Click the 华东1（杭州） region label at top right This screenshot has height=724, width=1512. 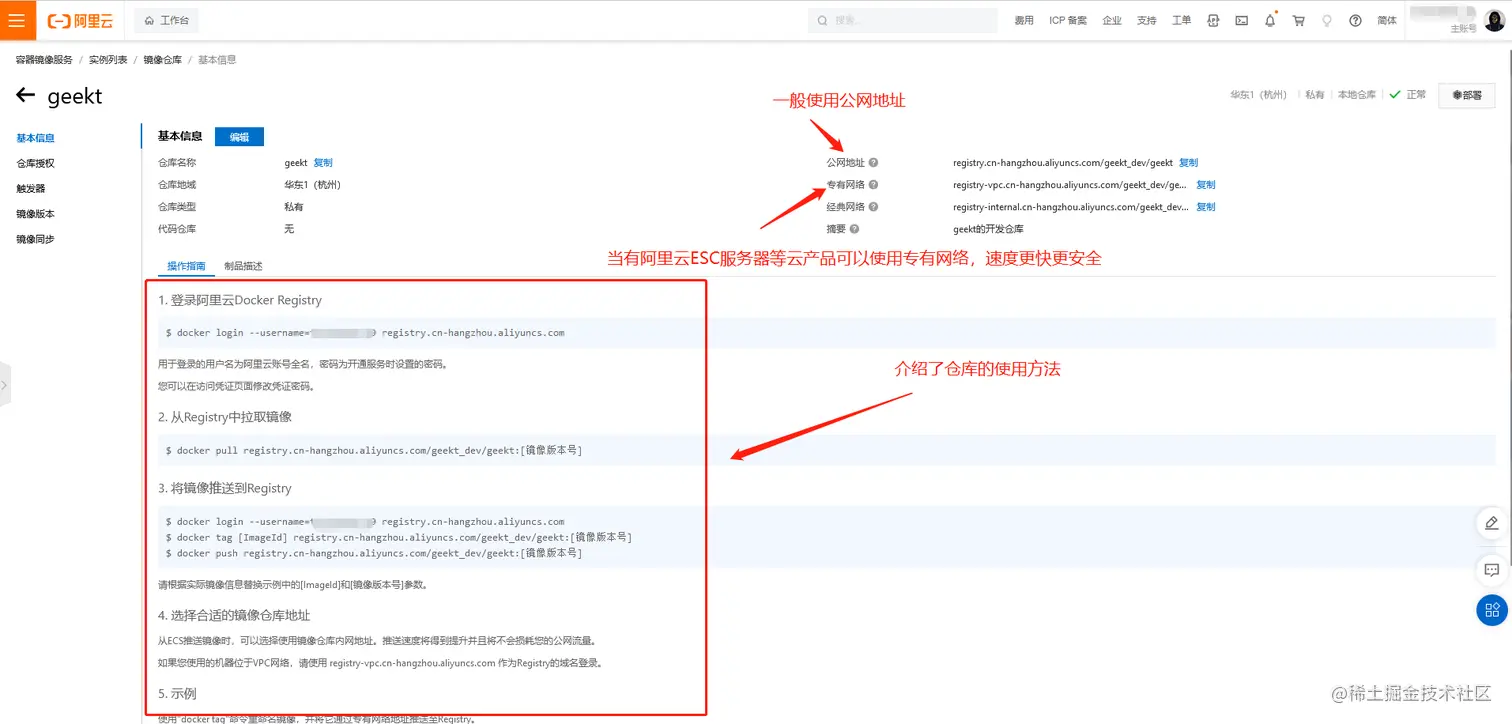click(x=1259, y=95)
